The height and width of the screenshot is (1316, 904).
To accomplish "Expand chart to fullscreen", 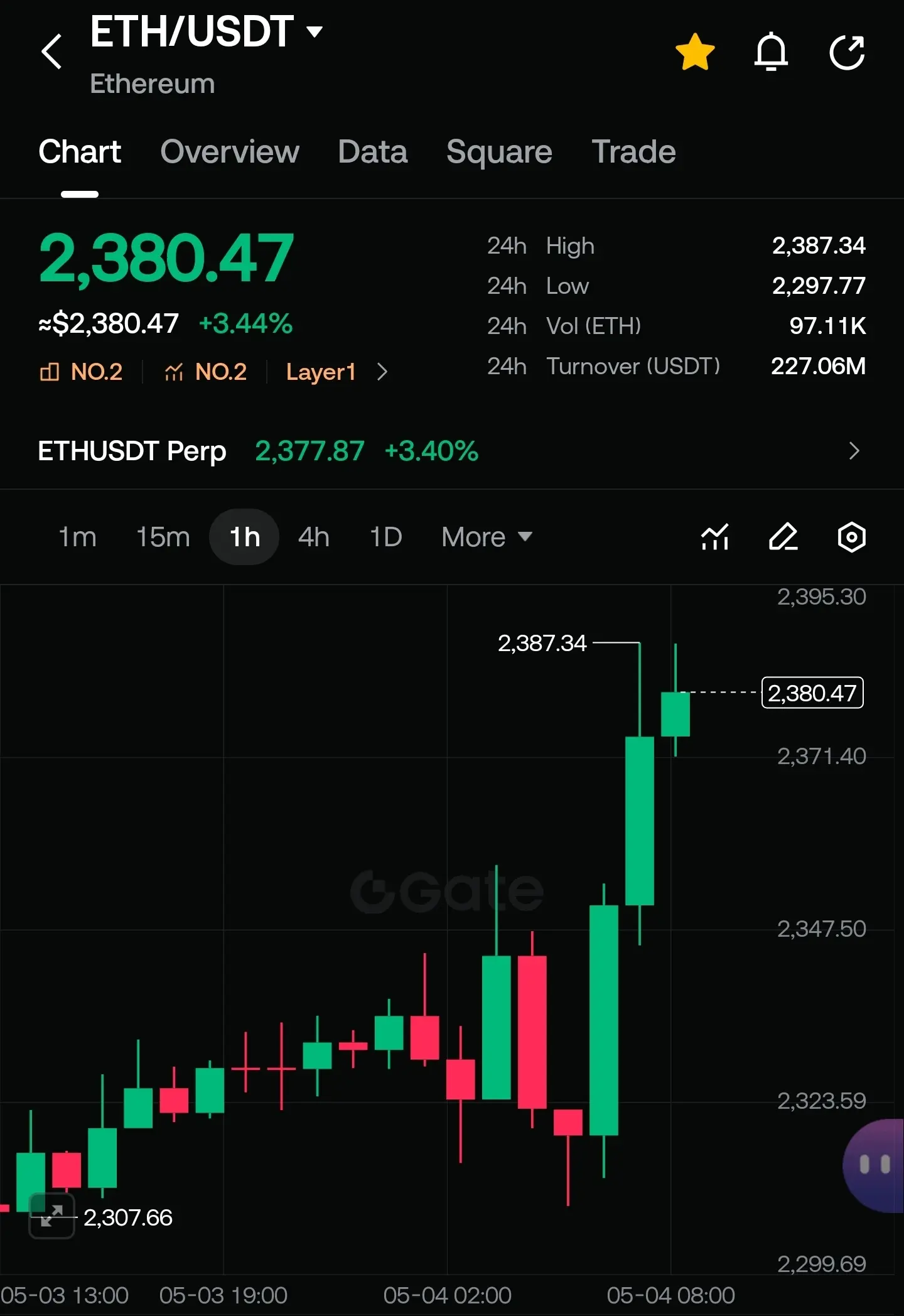I will click(52, 1216).
